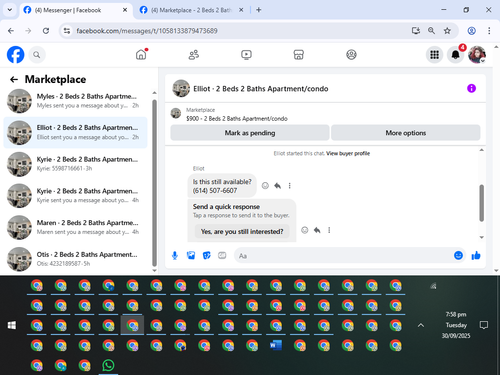This screenshot has height=375, width=500.
Task: React to 'Is this still available?' message
Action: [x=265, y=186]
